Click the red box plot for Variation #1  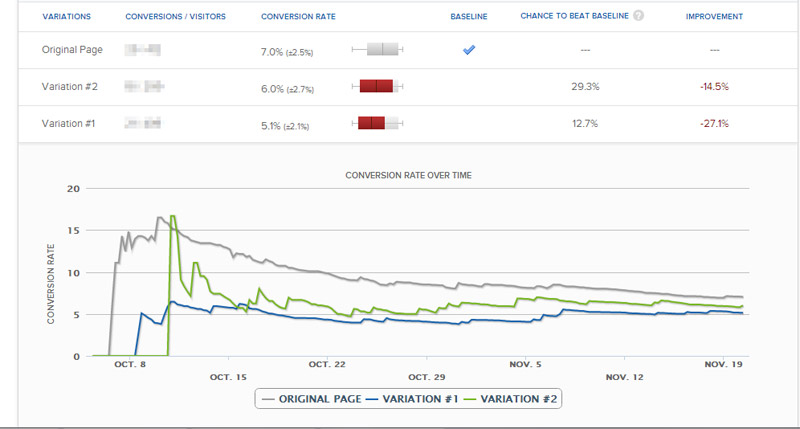372,124
